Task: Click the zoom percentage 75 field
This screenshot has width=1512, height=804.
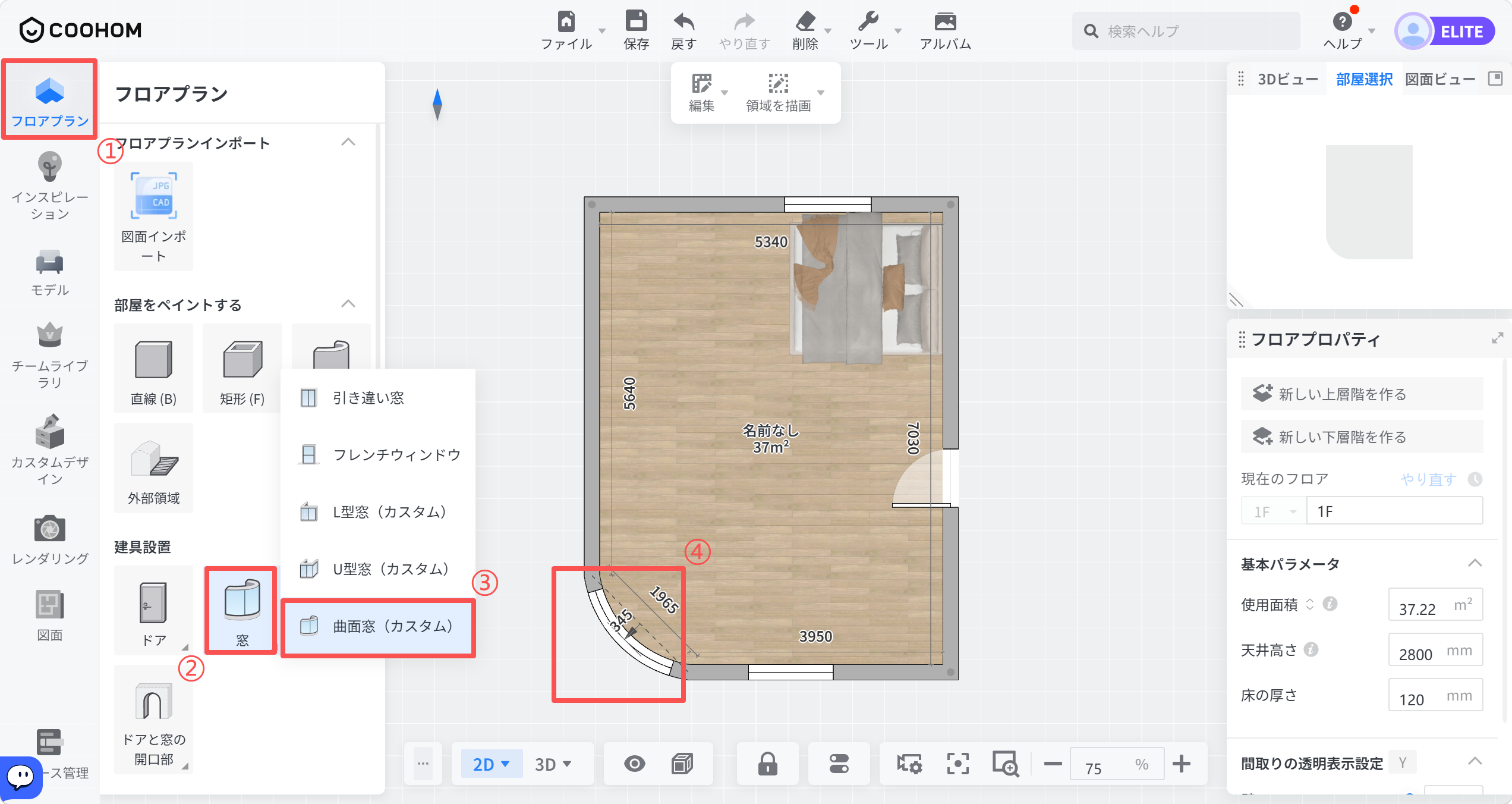Action: (x=1116, y=764)
